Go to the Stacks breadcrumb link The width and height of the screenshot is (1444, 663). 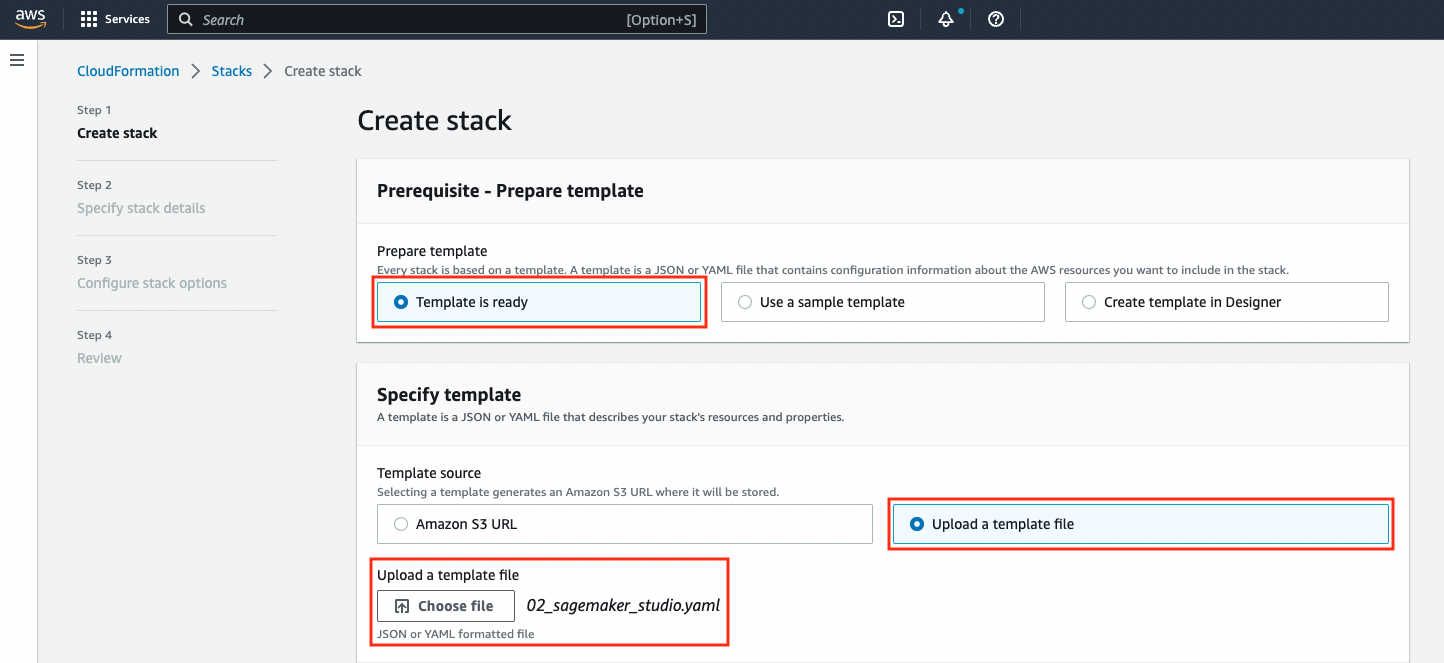232,71
